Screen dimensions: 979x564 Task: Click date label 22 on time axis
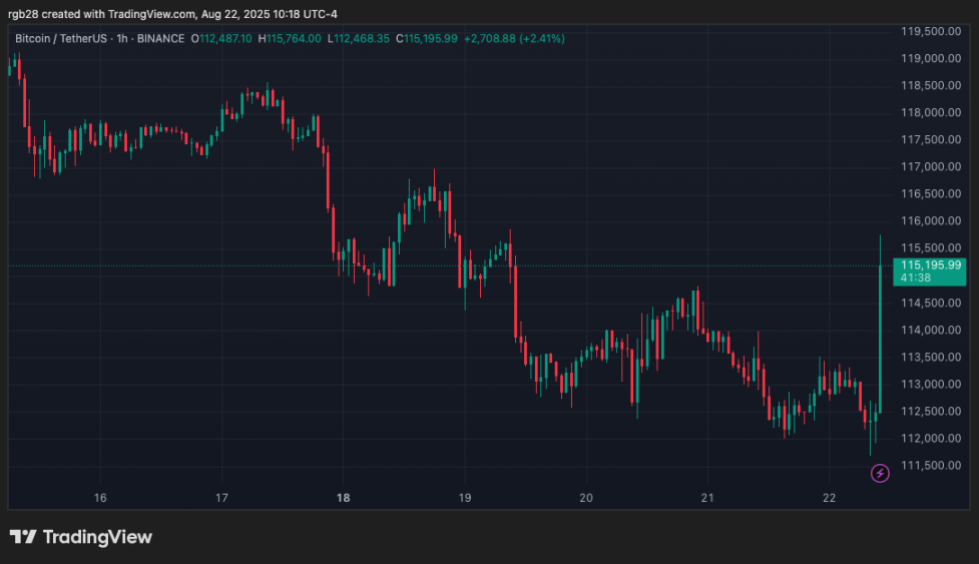pyautogui.click(x=829, y=497)
